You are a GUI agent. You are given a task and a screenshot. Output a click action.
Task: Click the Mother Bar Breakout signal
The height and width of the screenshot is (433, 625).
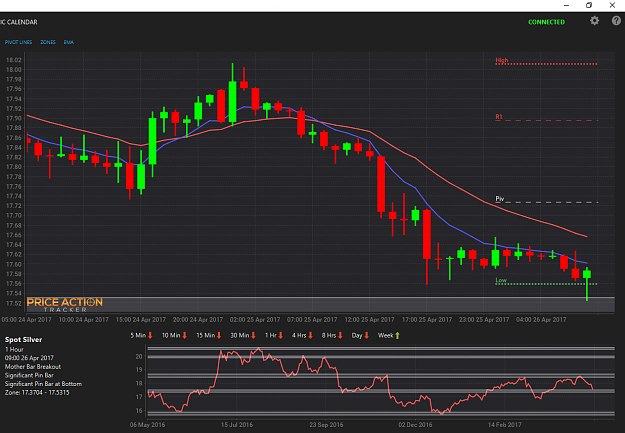(x=33, y=367)
